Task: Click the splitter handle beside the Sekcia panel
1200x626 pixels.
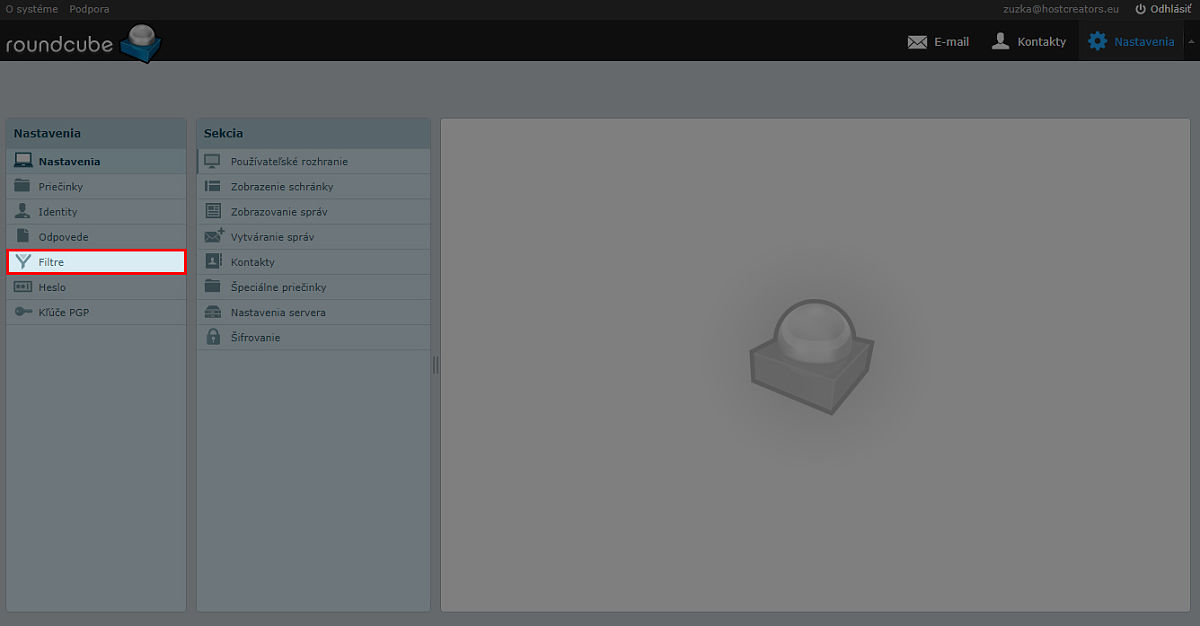Action: pyautogui.click(x=435, y=365)
